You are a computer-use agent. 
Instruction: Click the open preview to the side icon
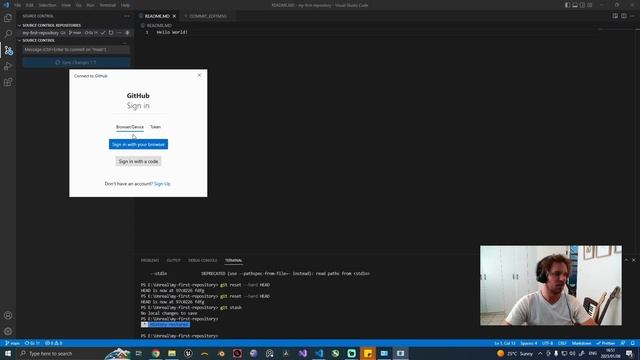pyautogui.click(x=615, y=16)
